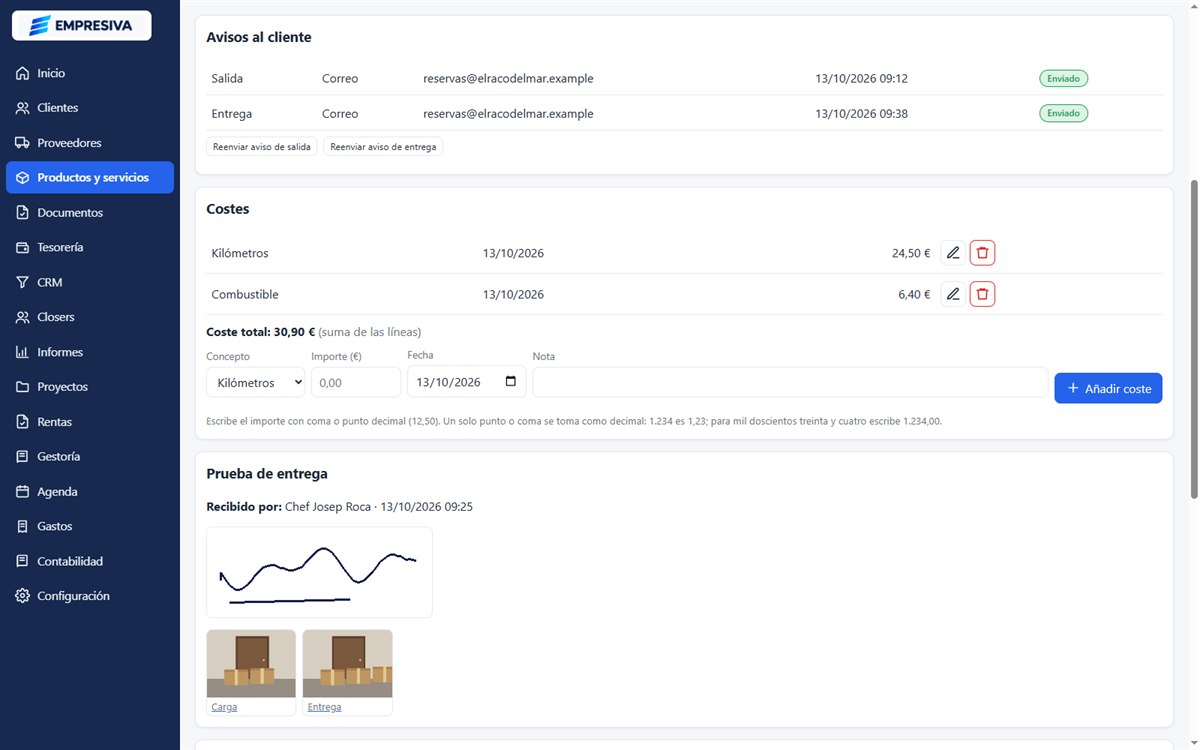Go to Inicio menu label
The height and width of the screenshot is (750, 1200).
(x=51, y=73)
